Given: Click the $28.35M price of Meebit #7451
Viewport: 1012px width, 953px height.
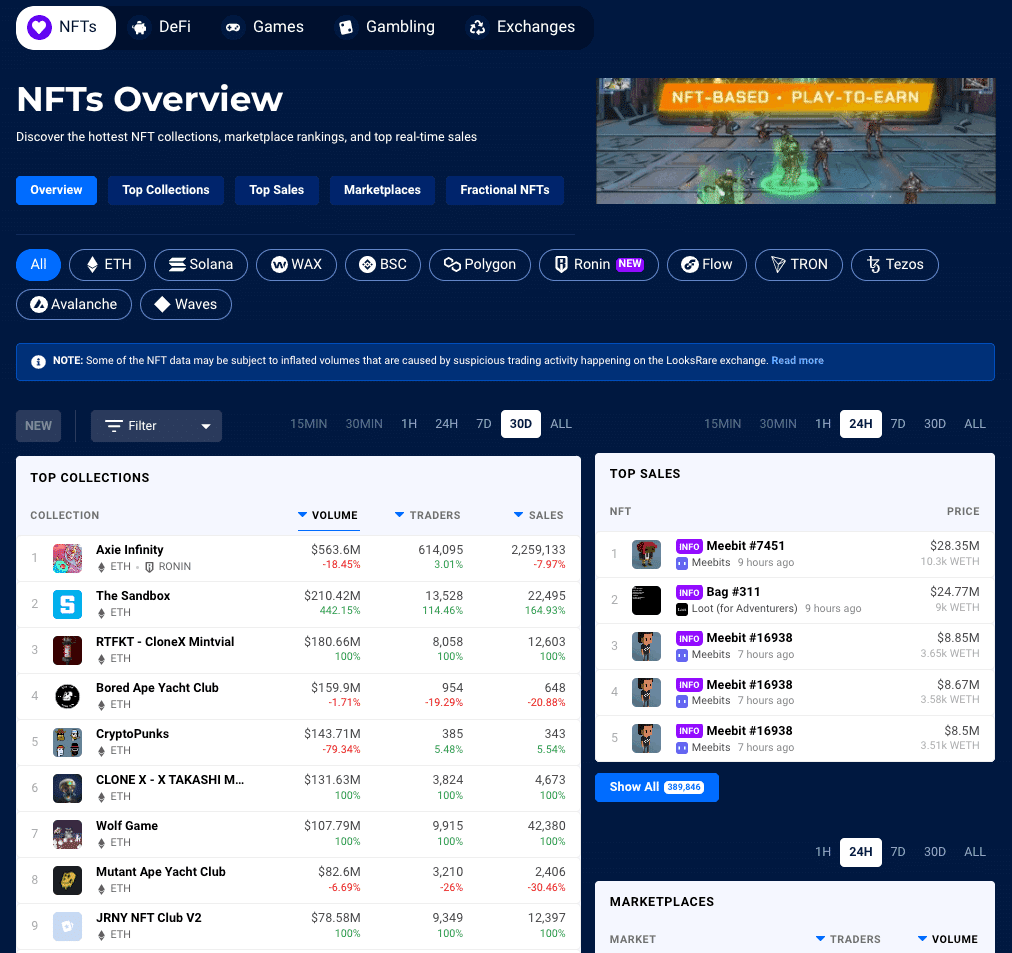Looking at the screenshot, I should click(954, 546).
